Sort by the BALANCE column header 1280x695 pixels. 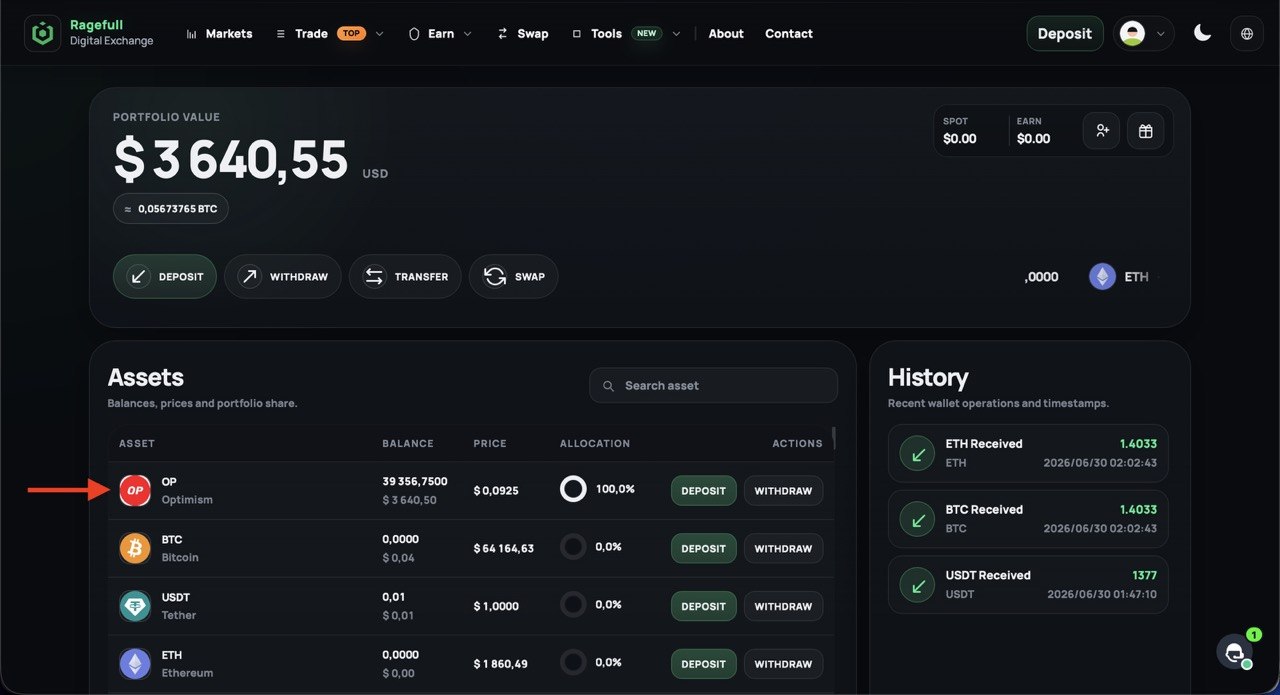coord(408,443)
